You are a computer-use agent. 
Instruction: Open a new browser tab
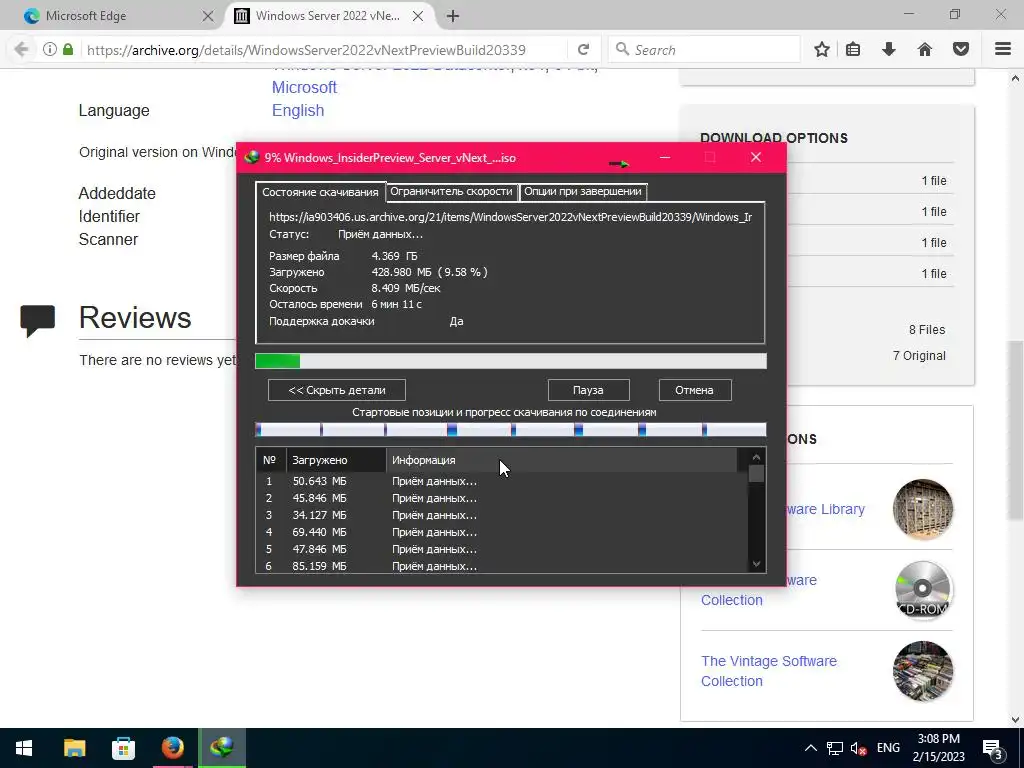tap(453, 16)
